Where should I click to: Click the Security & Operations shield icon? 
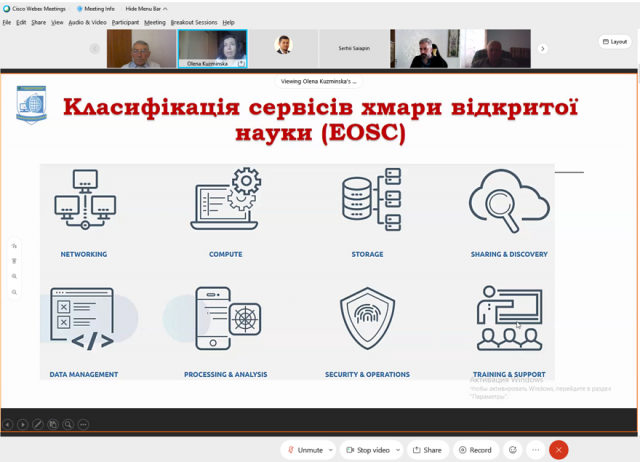[367, 318]
